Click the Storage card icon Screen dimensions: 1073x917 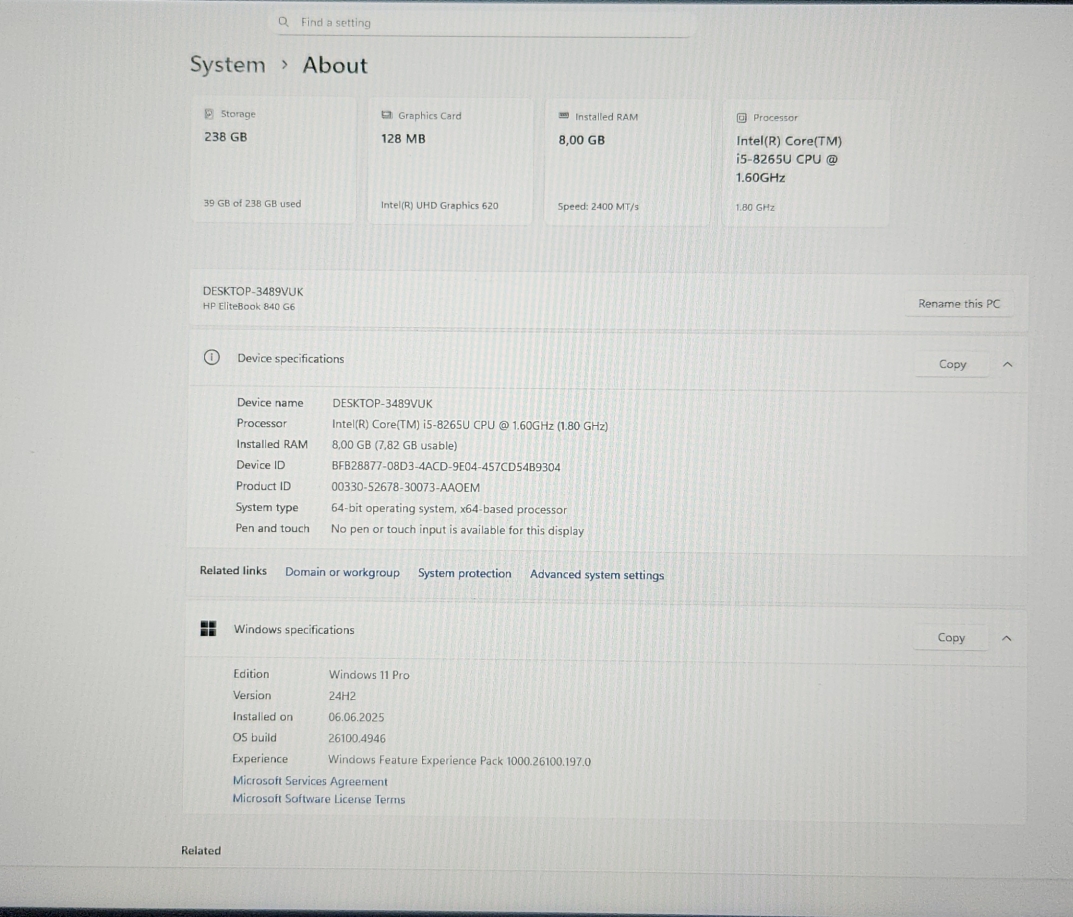pyautogui.click(x=209, y=114)
